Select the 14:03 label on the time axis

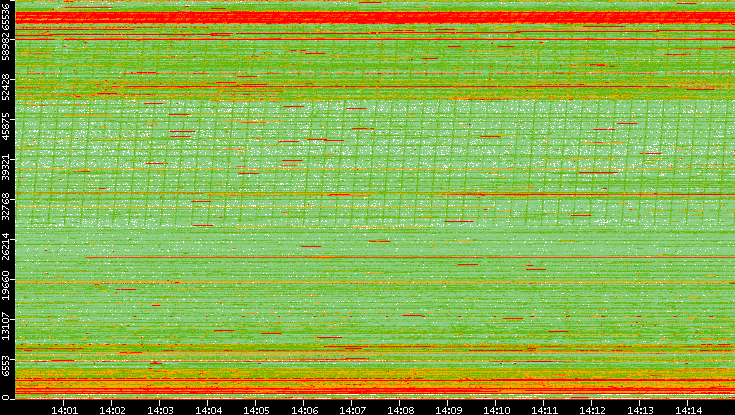click(160, 410)
